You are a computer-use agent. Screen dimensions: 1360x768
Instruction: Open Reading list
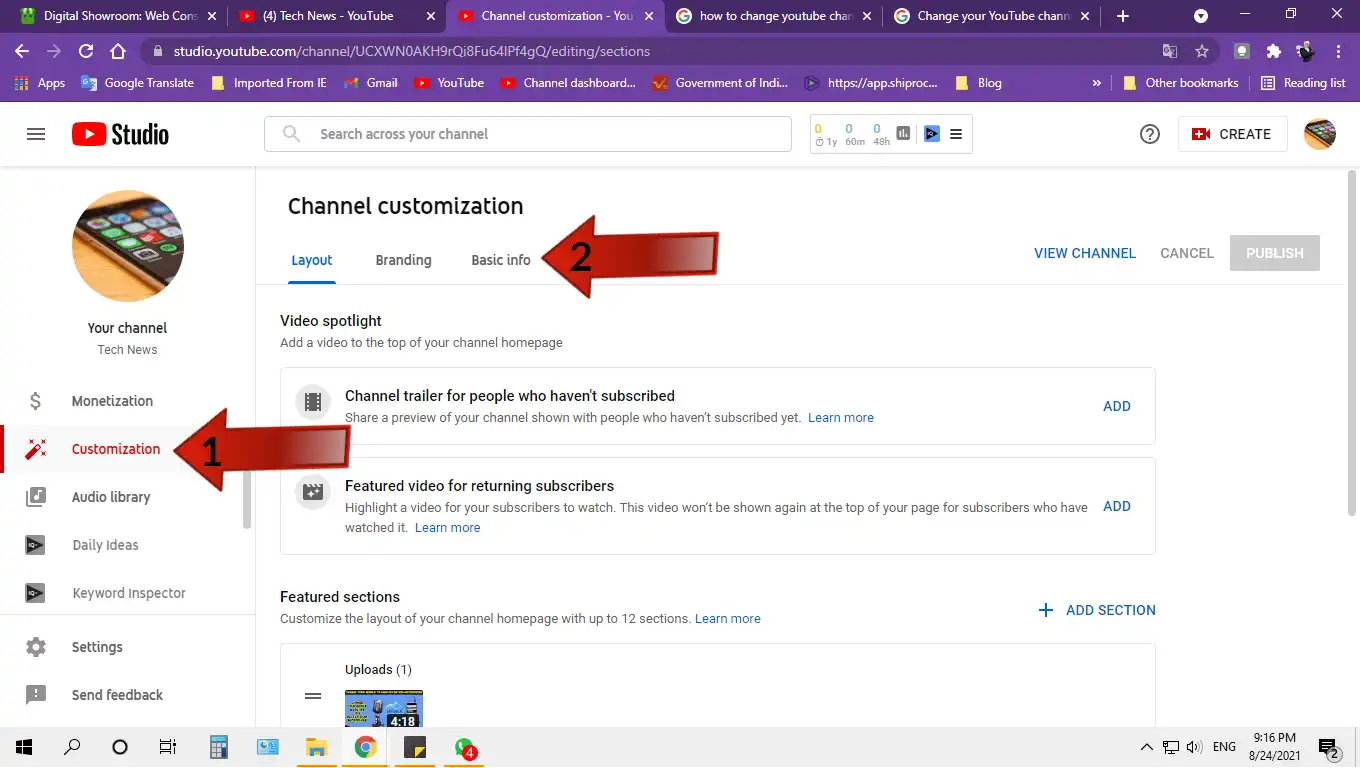[x=1303, y=83]
